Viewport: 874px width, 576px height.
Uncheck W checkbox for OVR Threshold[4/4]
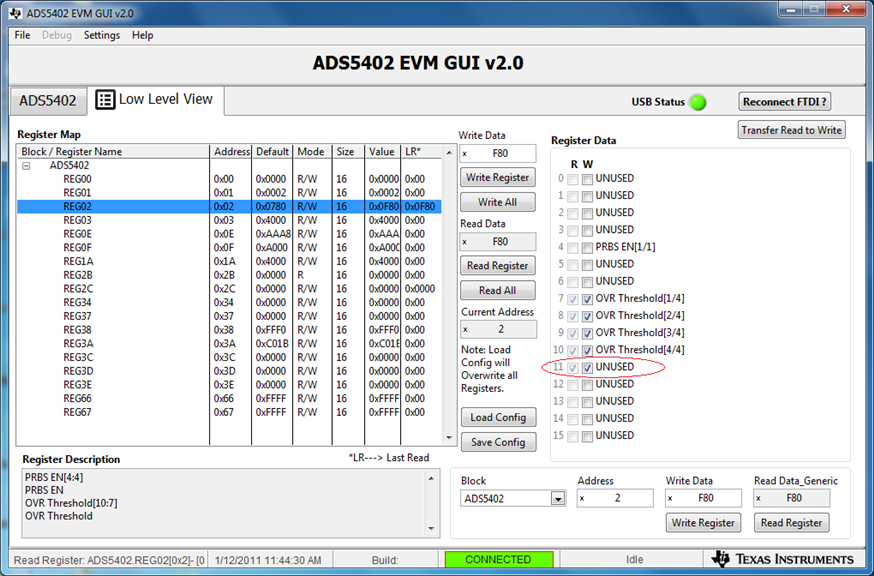click(587, 351)
